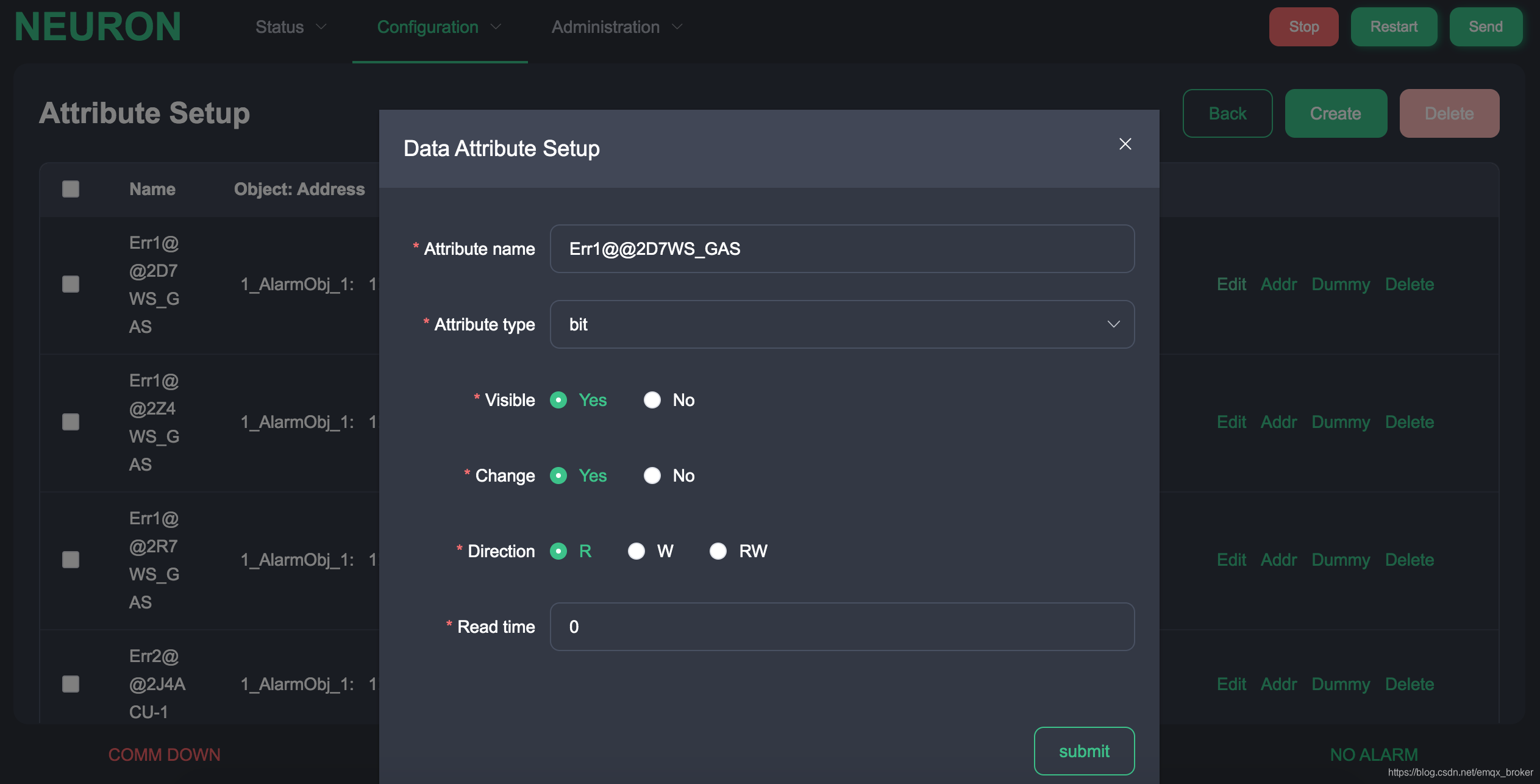Image resolution: width=1540 pixels, height=784 pixels.
Task: Click Edit for Err2@@2J4ACU-1 row
Action: point(1232,684)
